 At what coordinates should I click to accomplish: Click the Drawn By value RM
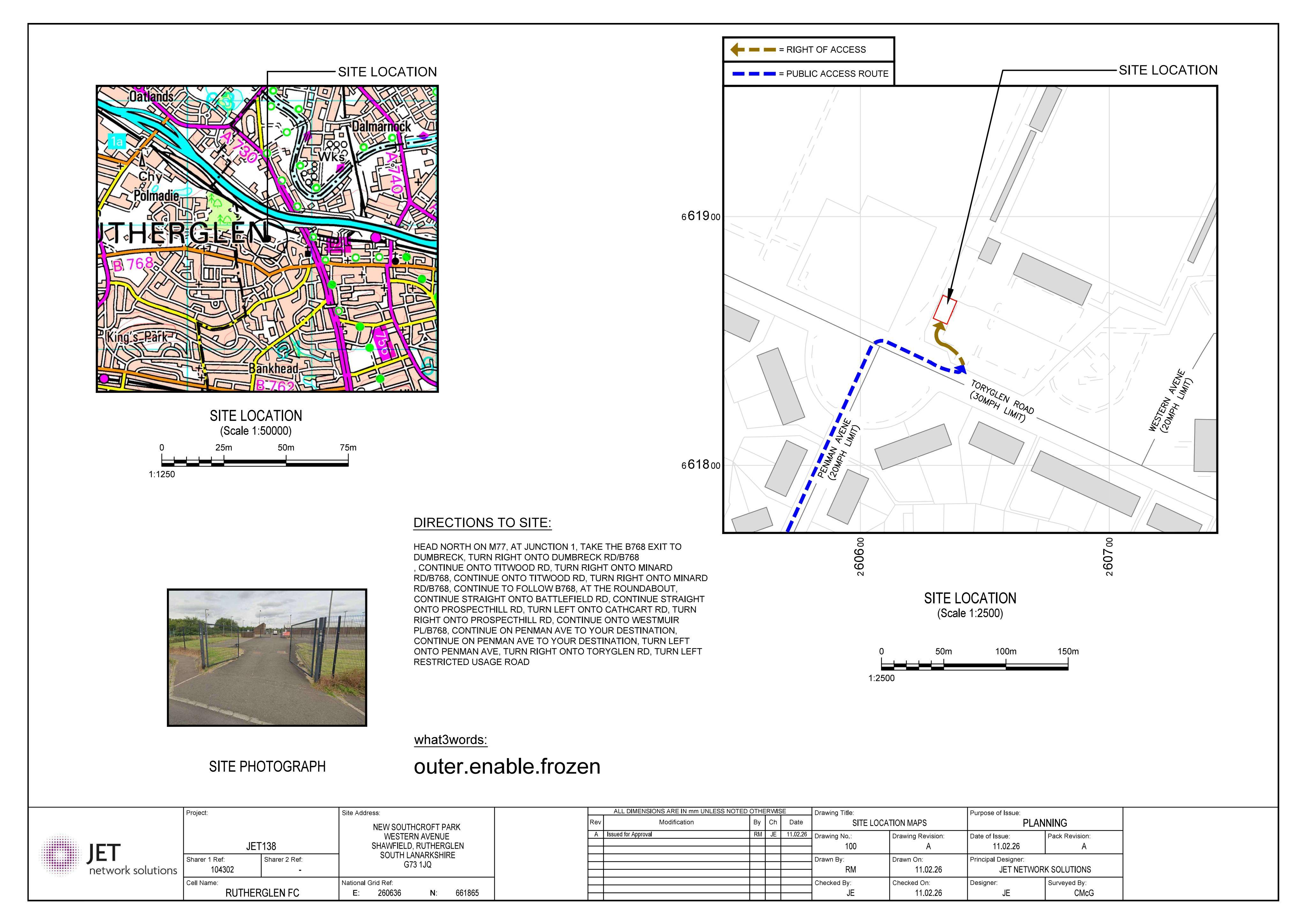tap(850, 870)
